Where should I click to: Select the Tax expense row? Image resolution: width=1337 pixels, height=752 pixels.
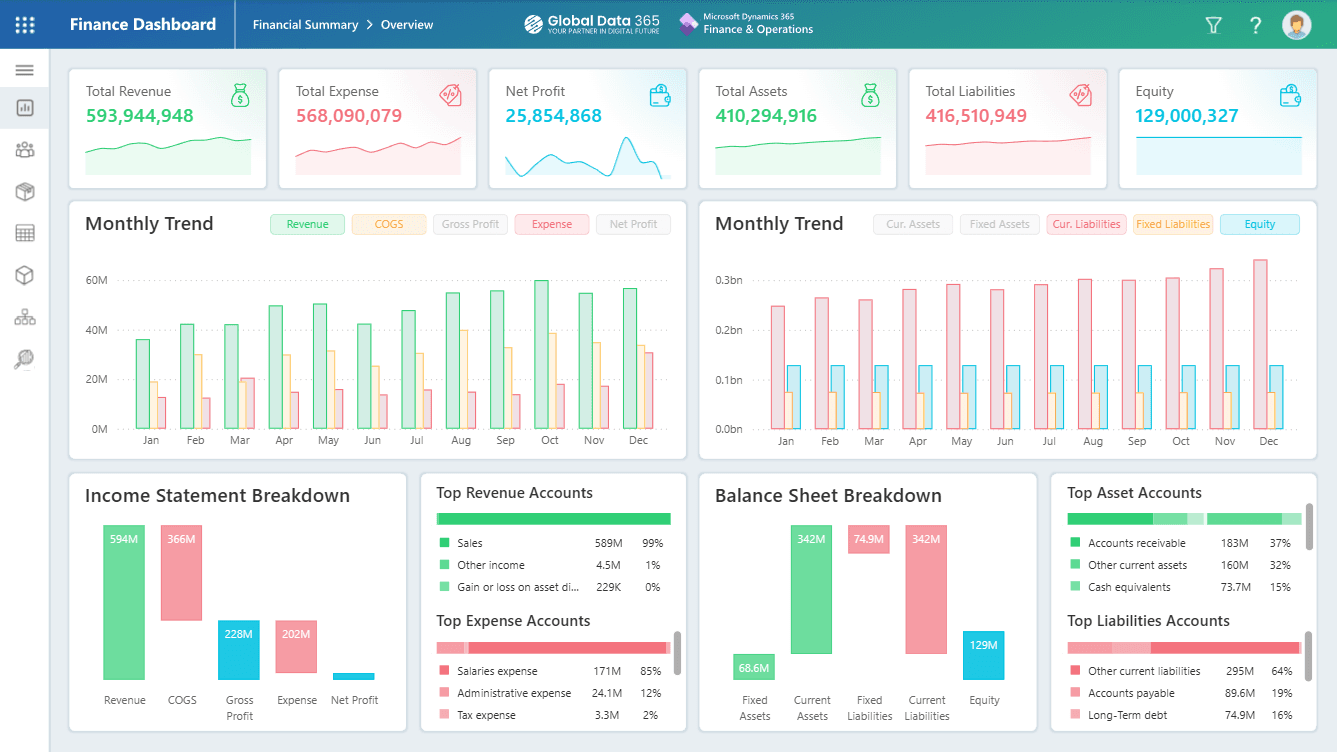coord(553,715)
